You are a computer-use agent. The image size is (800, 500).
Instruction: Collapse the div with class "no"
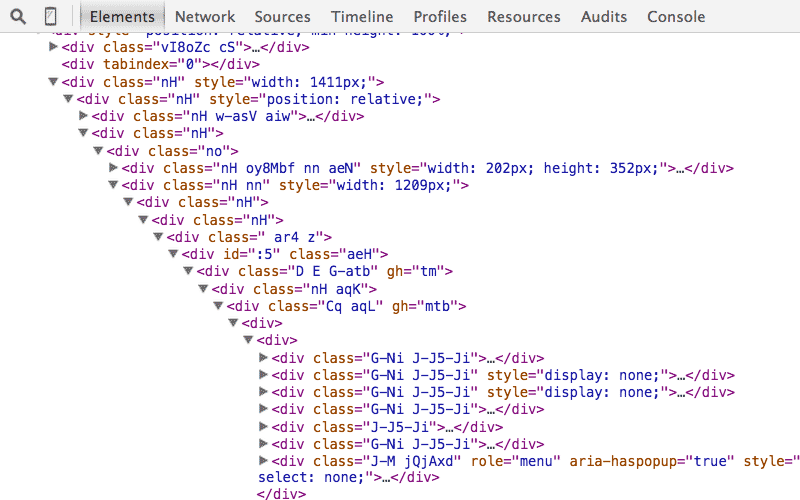tap(98, 151)
